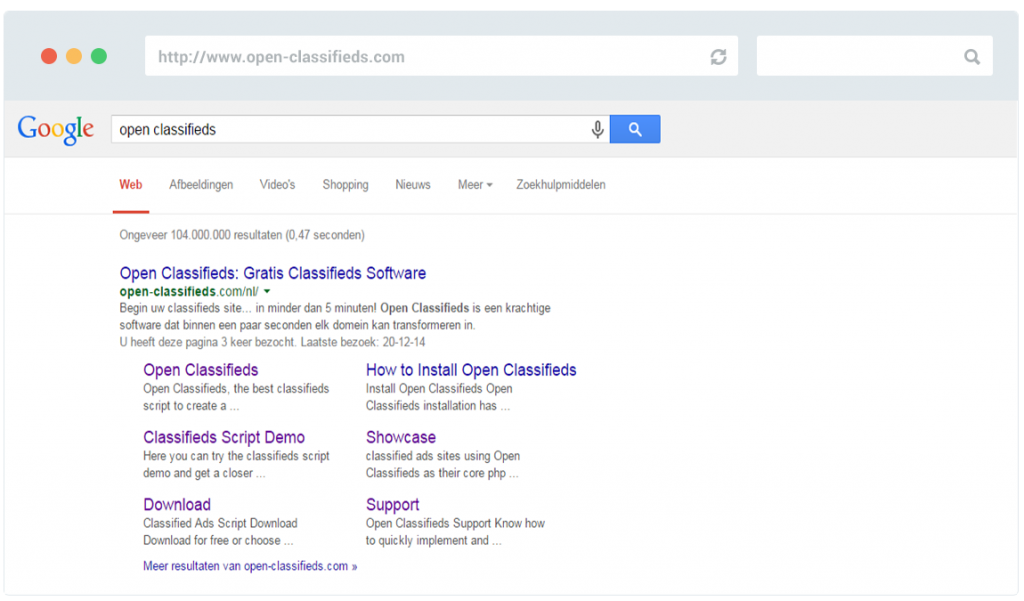Open 'How to Install Open Classifieds' sitelink
The image size is (1024, 601).
(x=471, y=370)
